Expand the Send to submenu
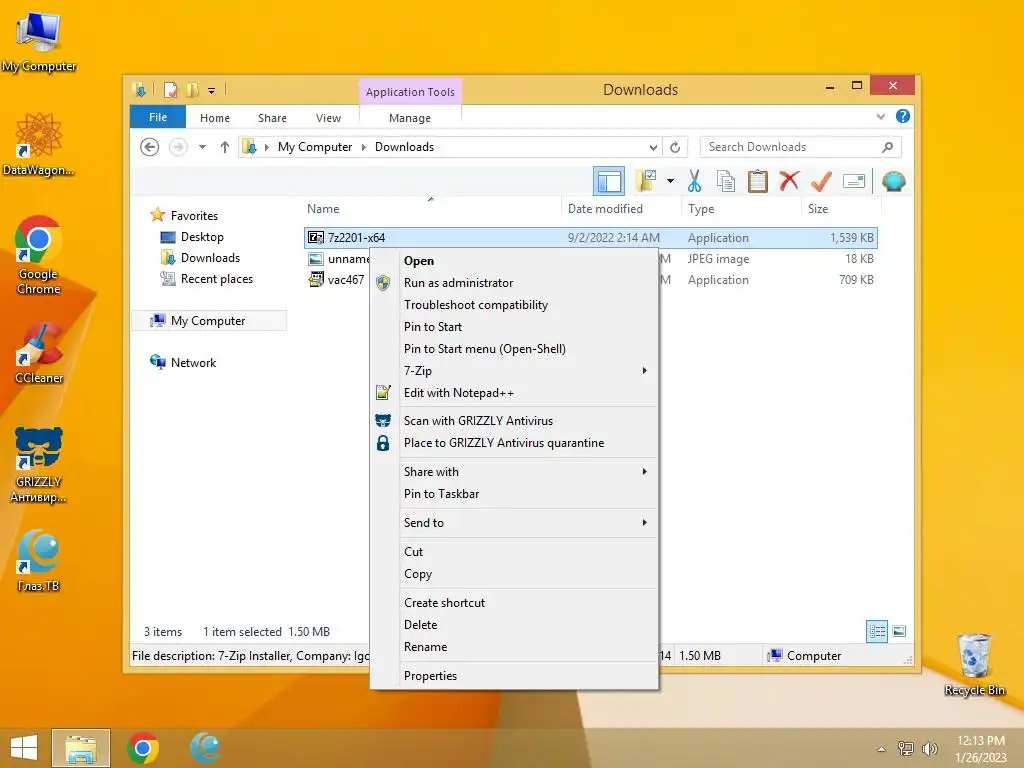This screenshot has width=1024, height=768. pos(515,522)
